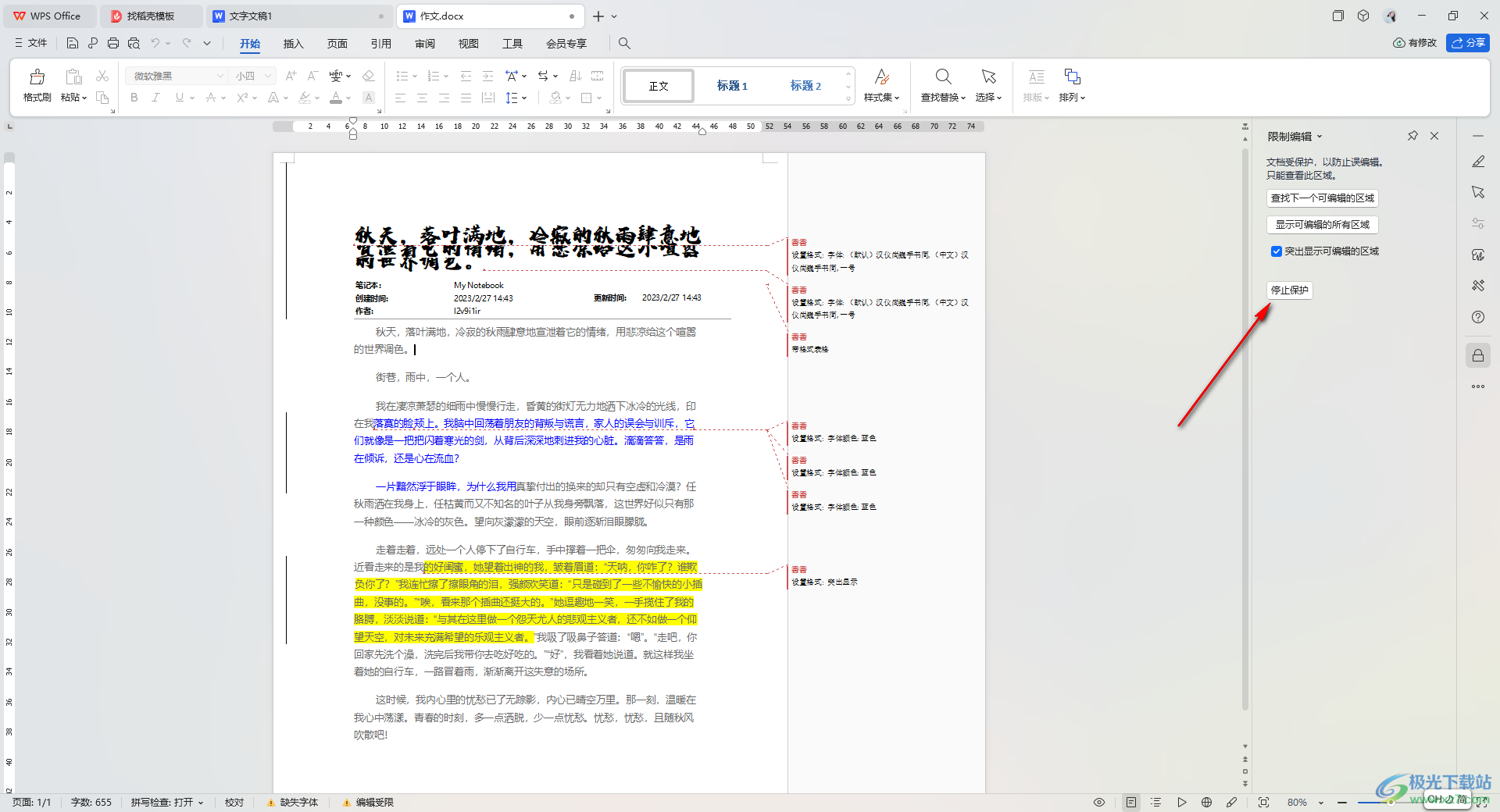Toggle Italic formatting
Image resolution: width=1500 pixels, height=812 pixels.
[x=155, y=98]
